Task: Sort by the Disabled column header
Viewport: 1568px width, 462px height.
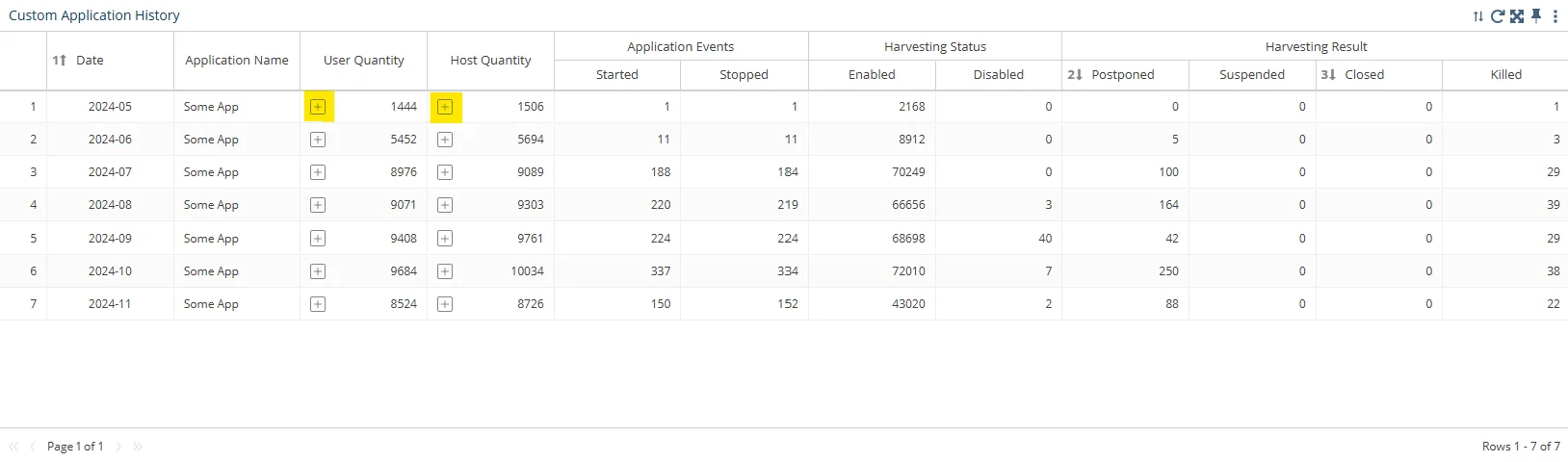Action: point(999,74)
